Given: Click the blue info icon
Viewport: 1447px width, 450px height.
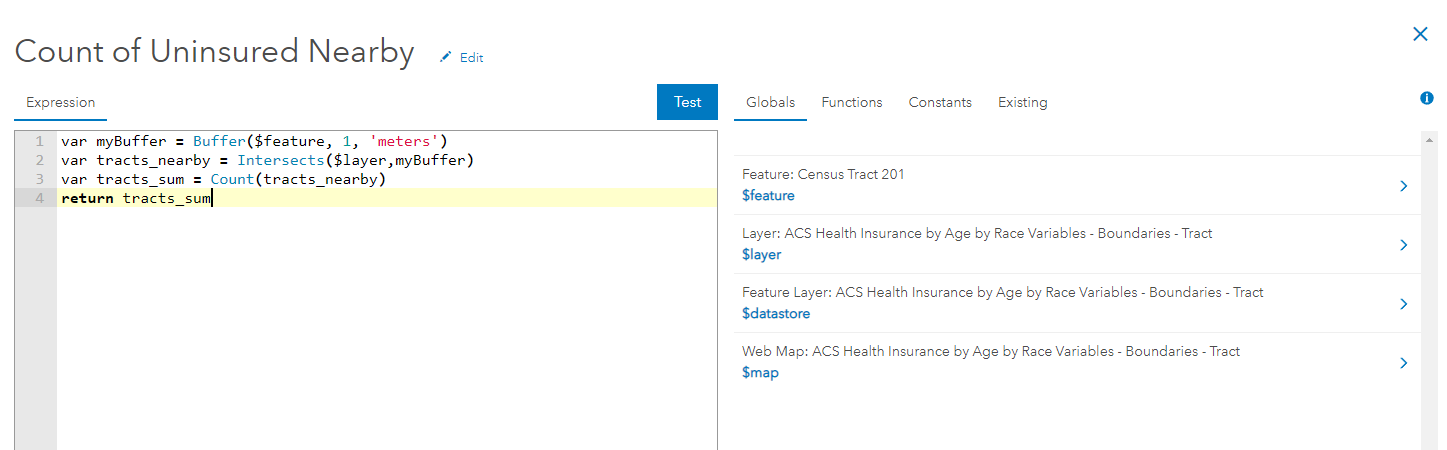Looking at the screenshot, I should click(x=1427, y=98).
